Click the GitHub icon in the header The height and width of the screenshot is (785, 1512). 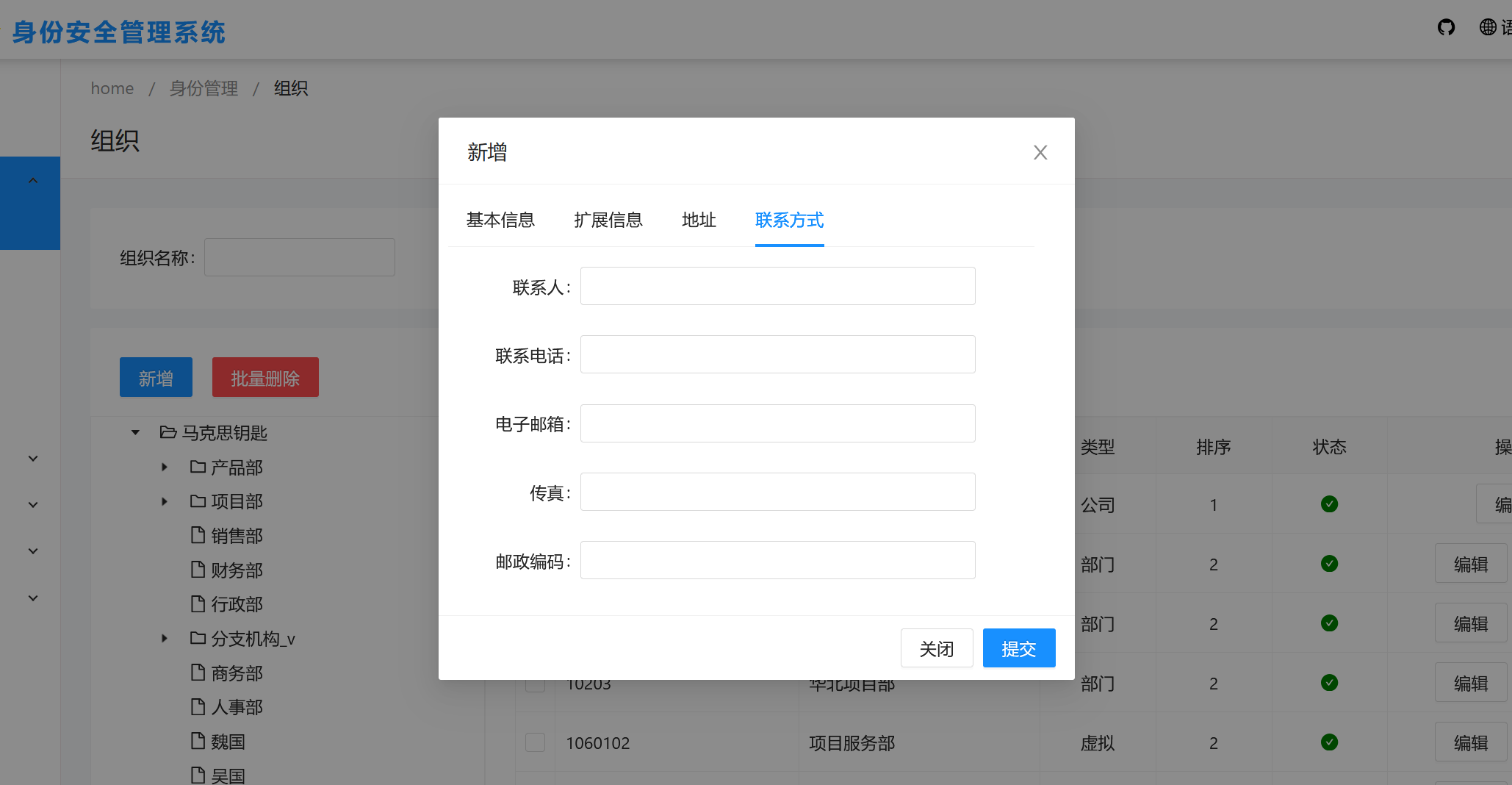pos(1446,27)
